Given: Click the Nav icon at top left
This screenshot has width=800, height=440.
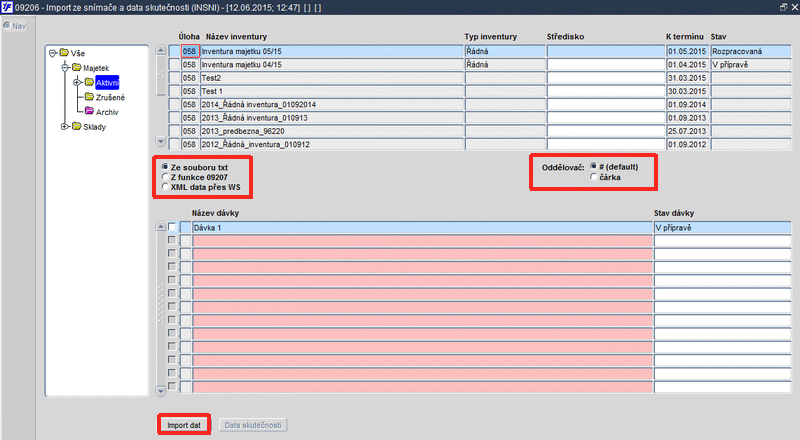Looking at the screenshot, I should click(7, 25).
